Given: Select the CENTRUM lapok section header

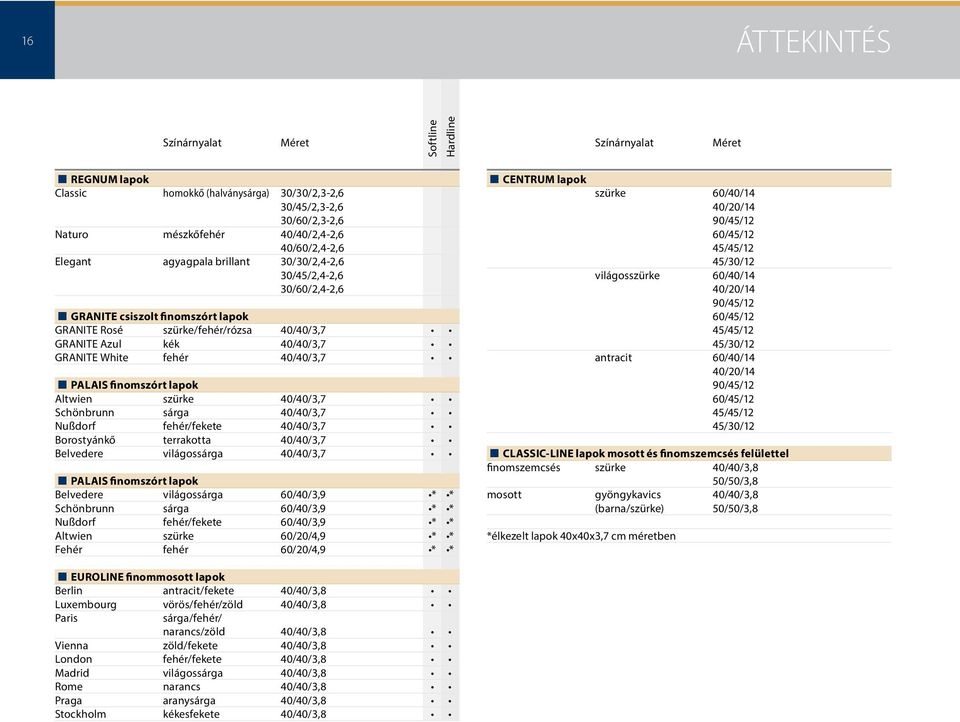Looking at the screenshot, I should [689, 179].
